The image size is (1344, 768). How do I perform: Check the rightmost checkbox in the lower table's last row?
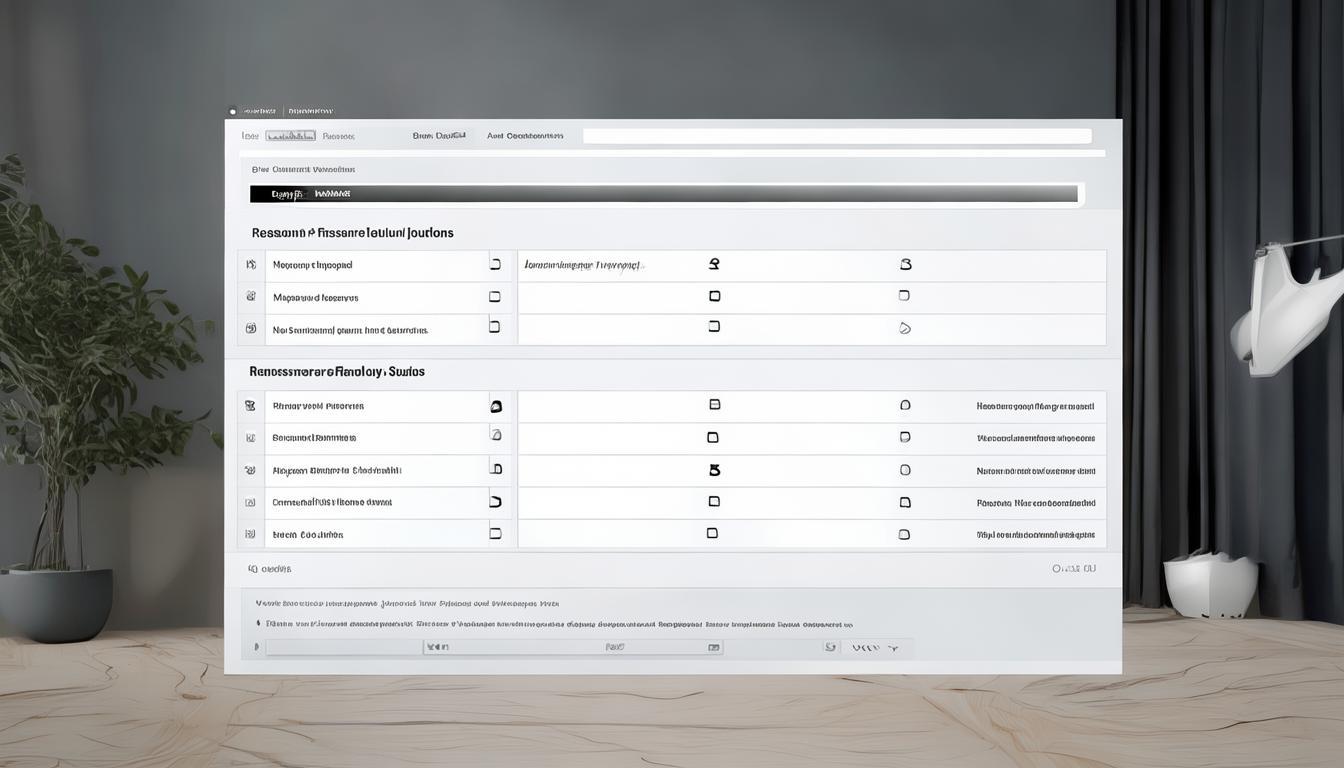(x=904, y=534)
